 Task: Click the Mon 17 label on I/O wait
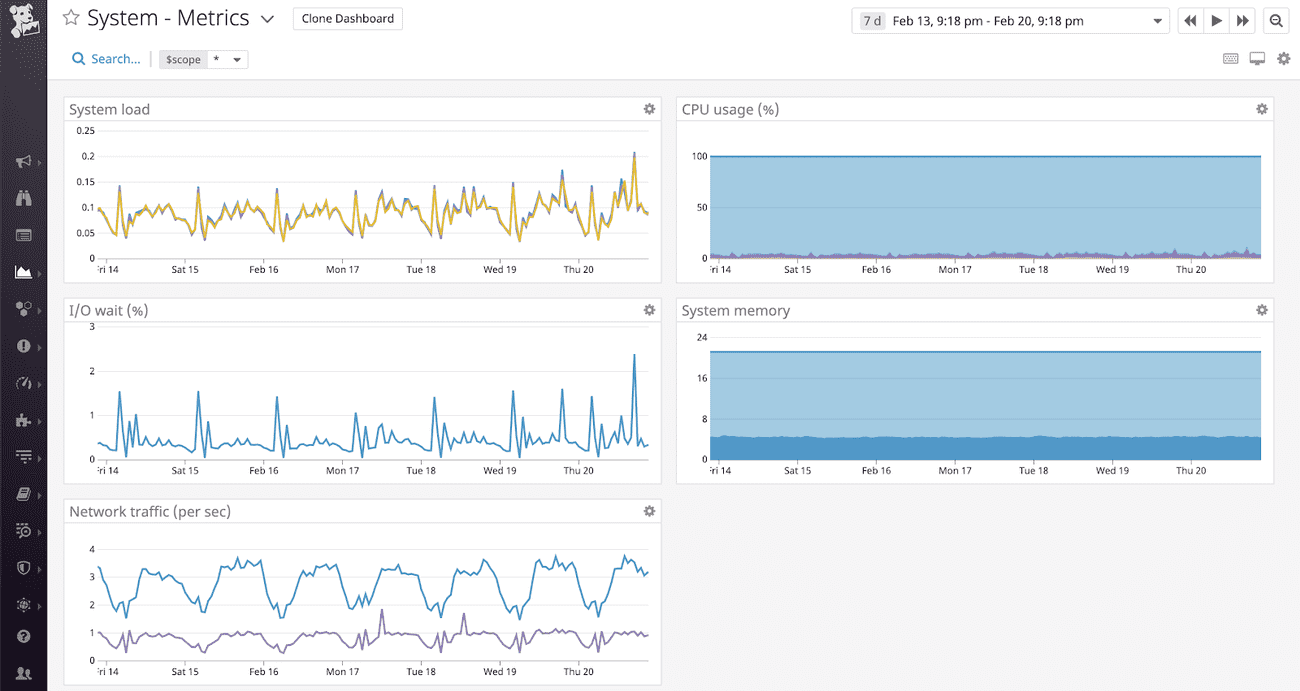click(x=342, y=470)
